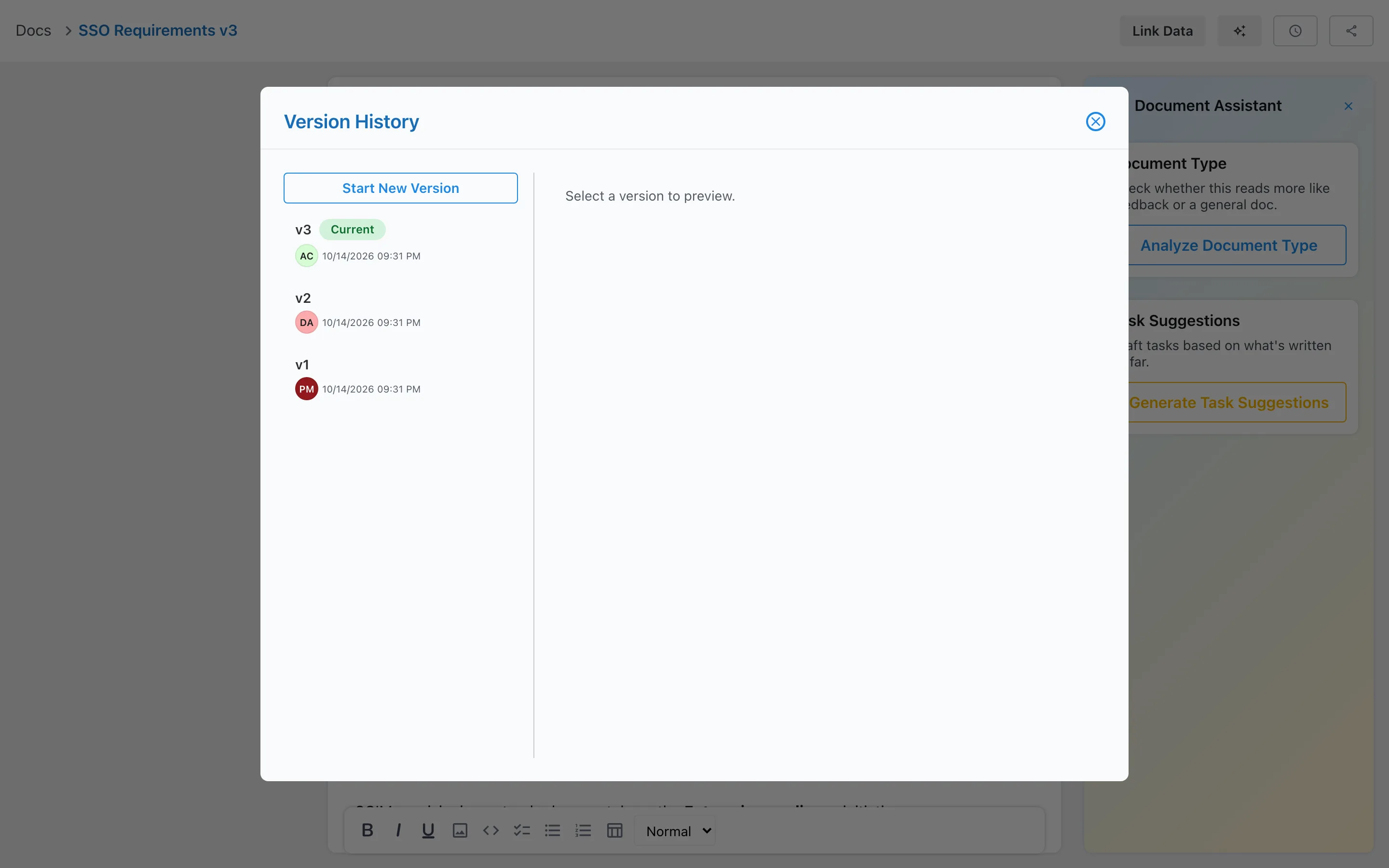The height and width of the screenshot is (868, 1389).
Task: Click the PM avatar on v1
Action: click(307, 389)
